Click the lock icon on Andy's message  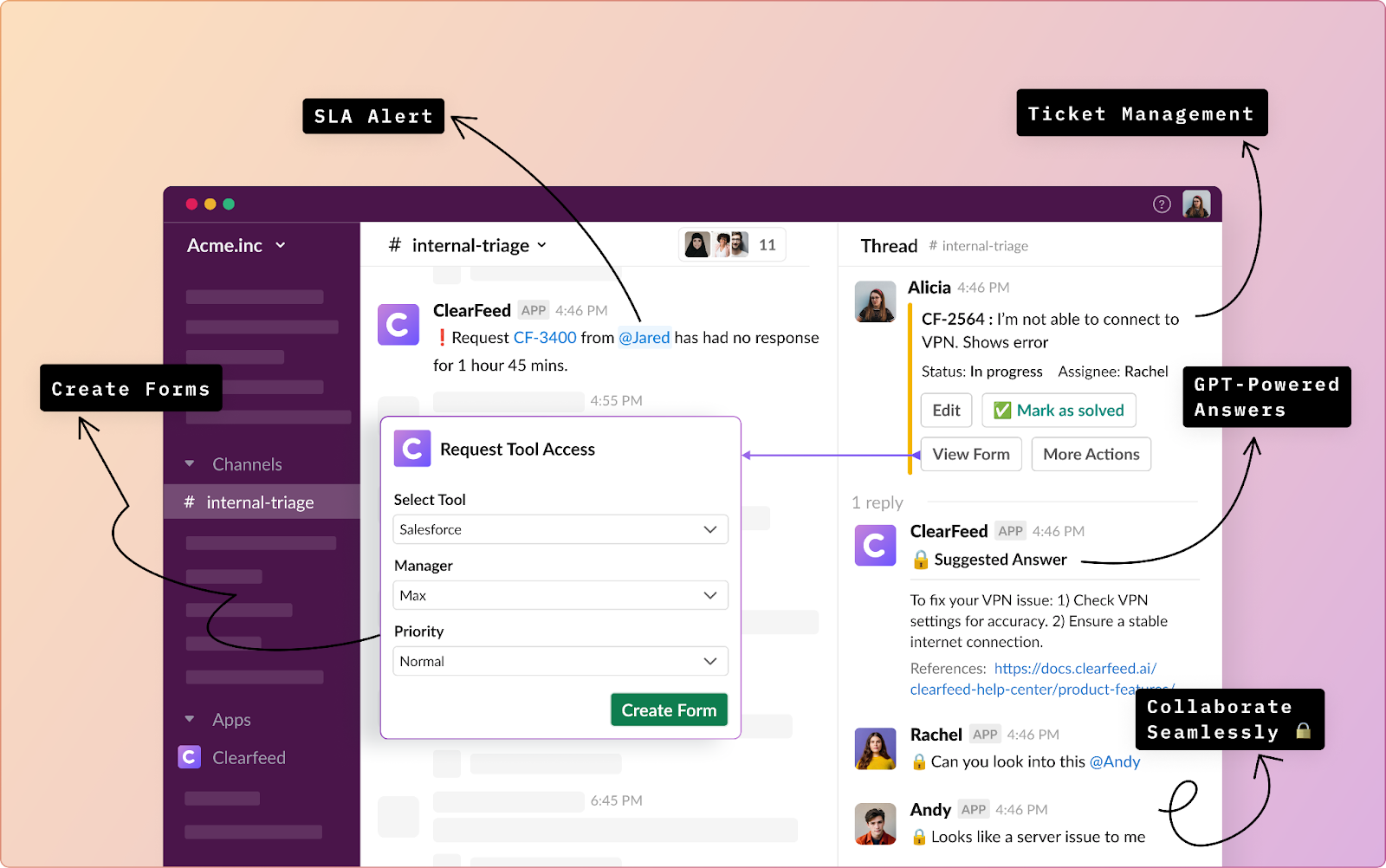(919, 837)
